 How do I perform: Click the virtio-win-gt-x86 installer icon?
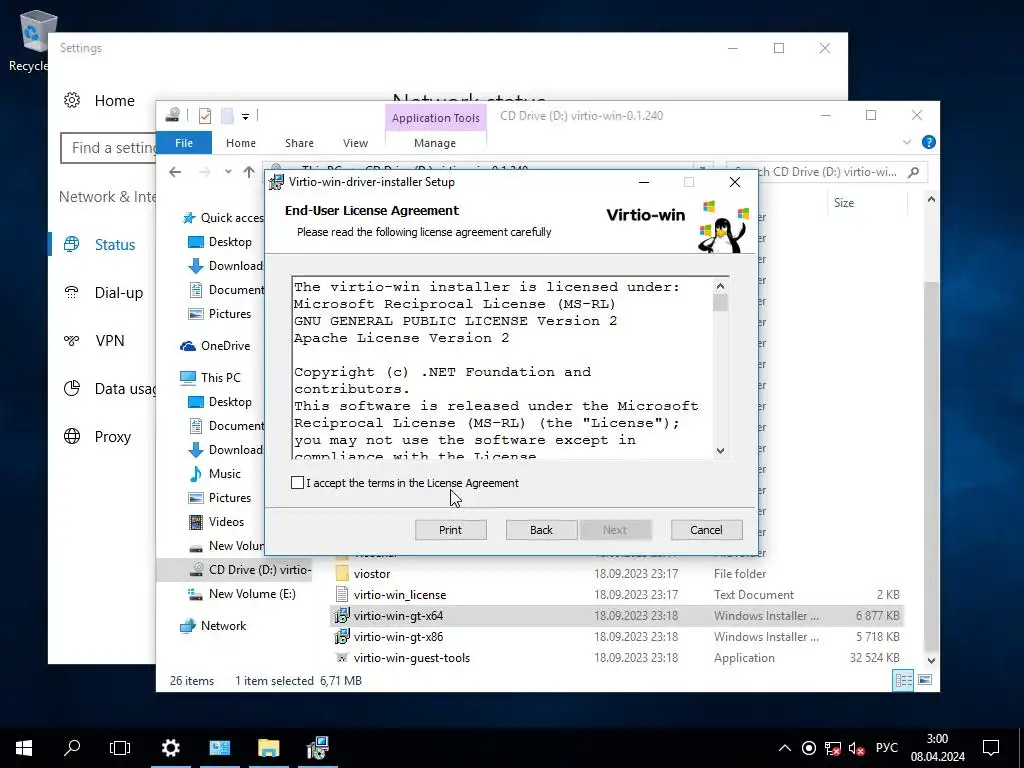tap(342, 636)
